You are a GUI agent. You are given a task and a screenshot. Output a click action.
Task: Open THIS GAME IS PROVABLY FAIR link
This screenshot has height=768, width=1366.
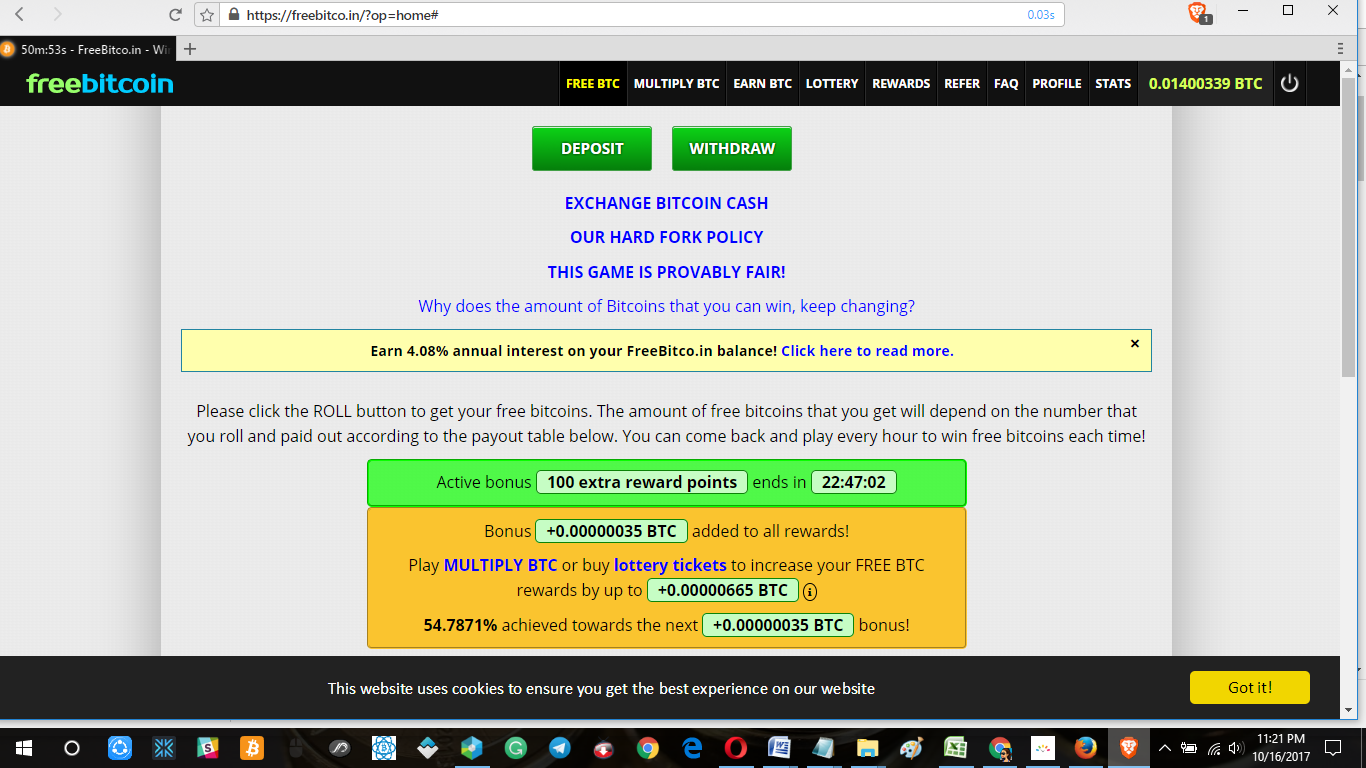click(x=667, y=272)
